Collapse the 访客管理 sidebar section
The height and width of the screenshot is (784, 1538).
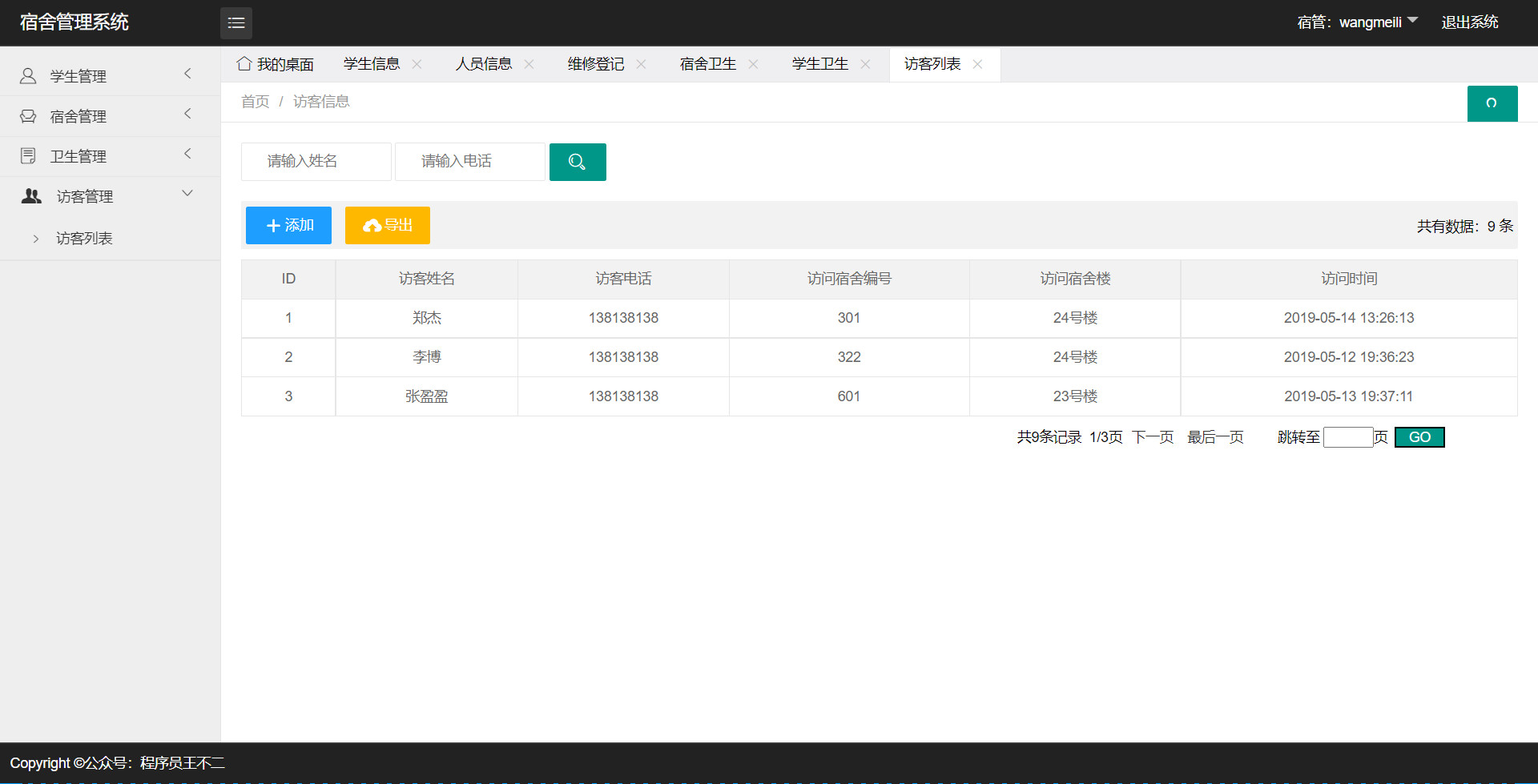pyautogui.click(x=187, y=194)
